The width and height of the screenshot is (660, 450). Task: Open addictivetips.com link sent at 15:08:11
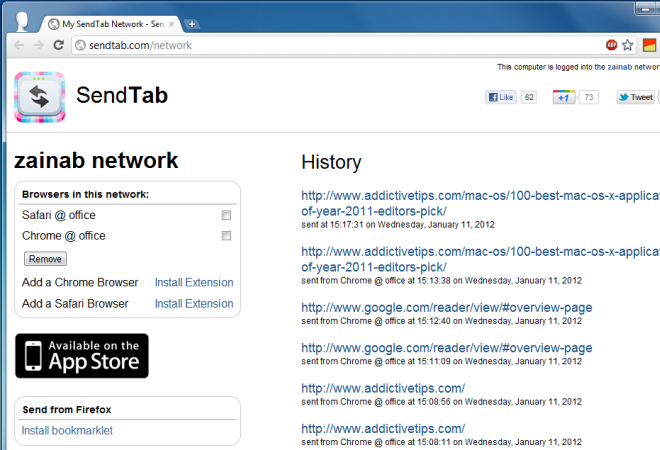click(x=383, y=429)
